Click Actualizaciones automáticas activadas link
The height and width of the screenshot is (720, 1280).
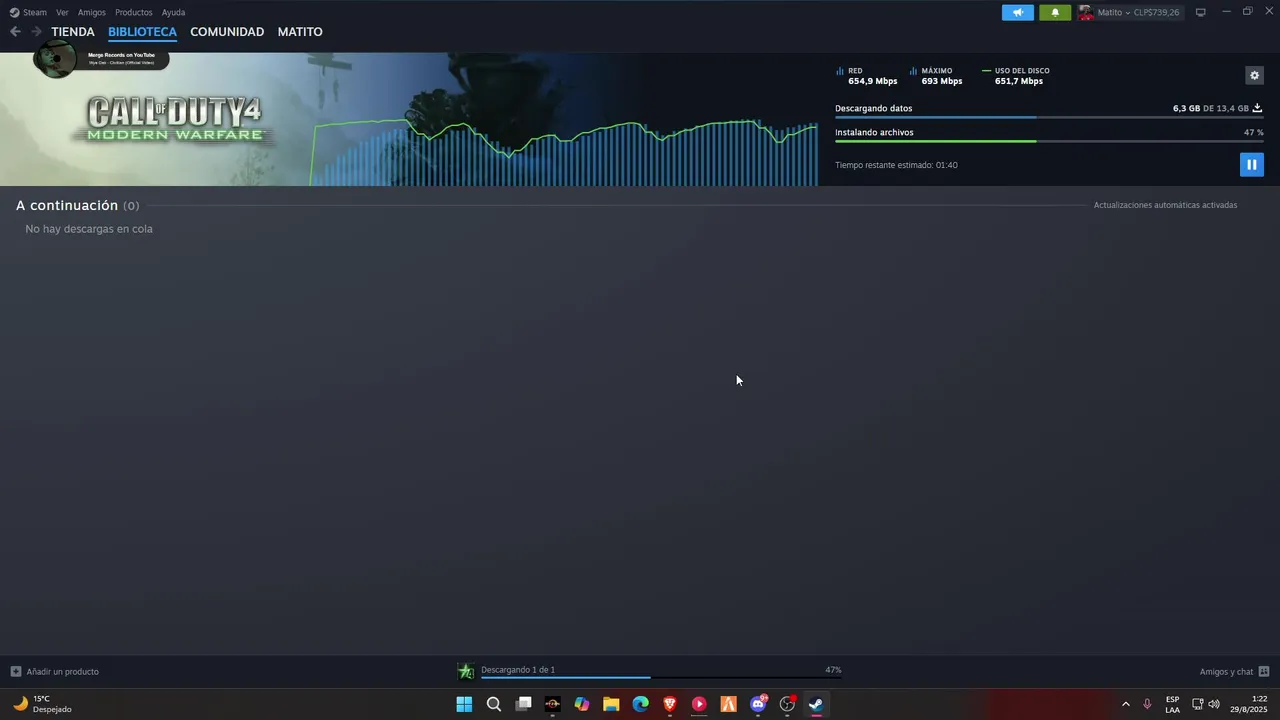(x=1165, y=205)
